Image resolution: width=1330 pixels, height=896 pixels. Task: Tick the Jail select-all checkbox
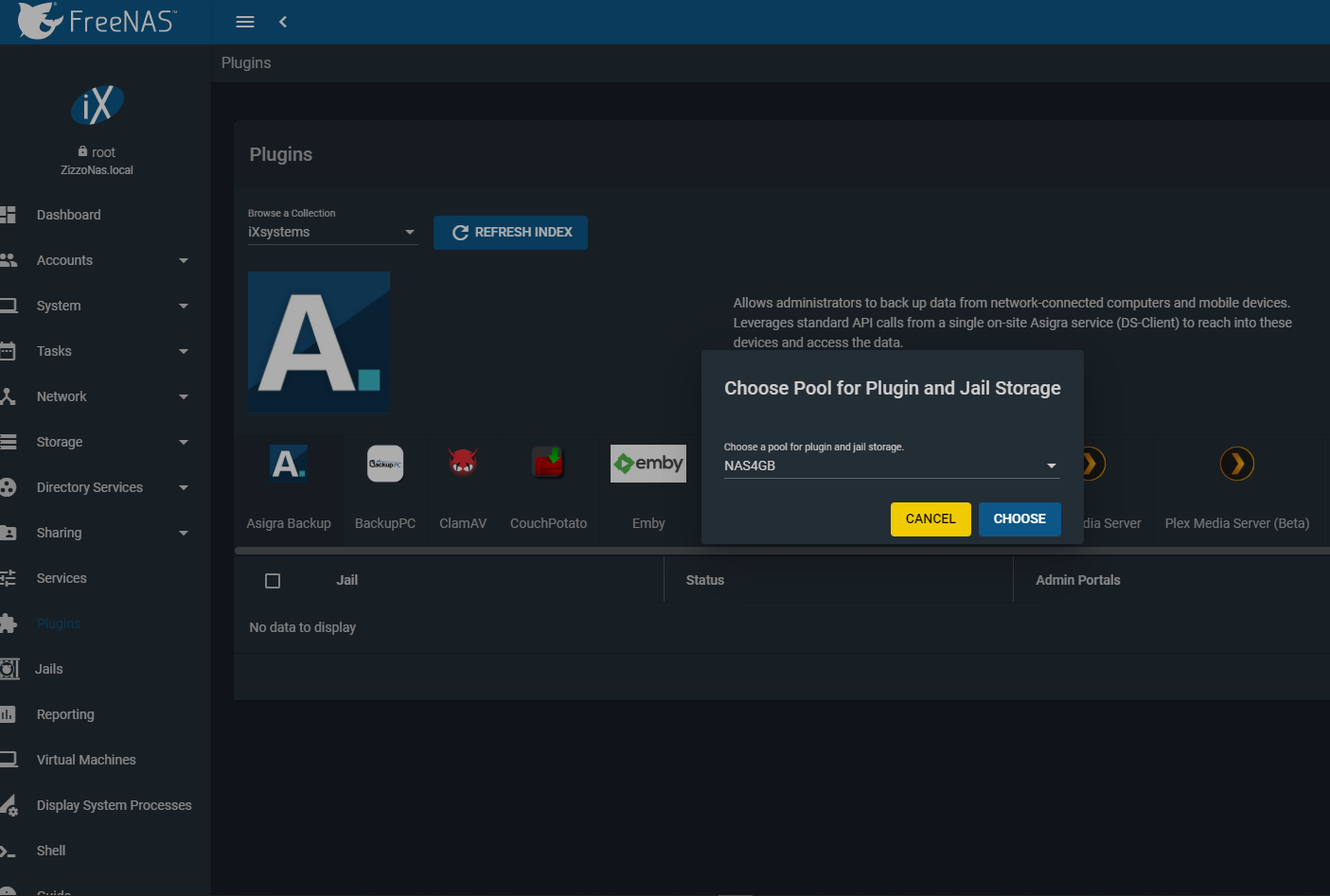click(x=273, y=581)
